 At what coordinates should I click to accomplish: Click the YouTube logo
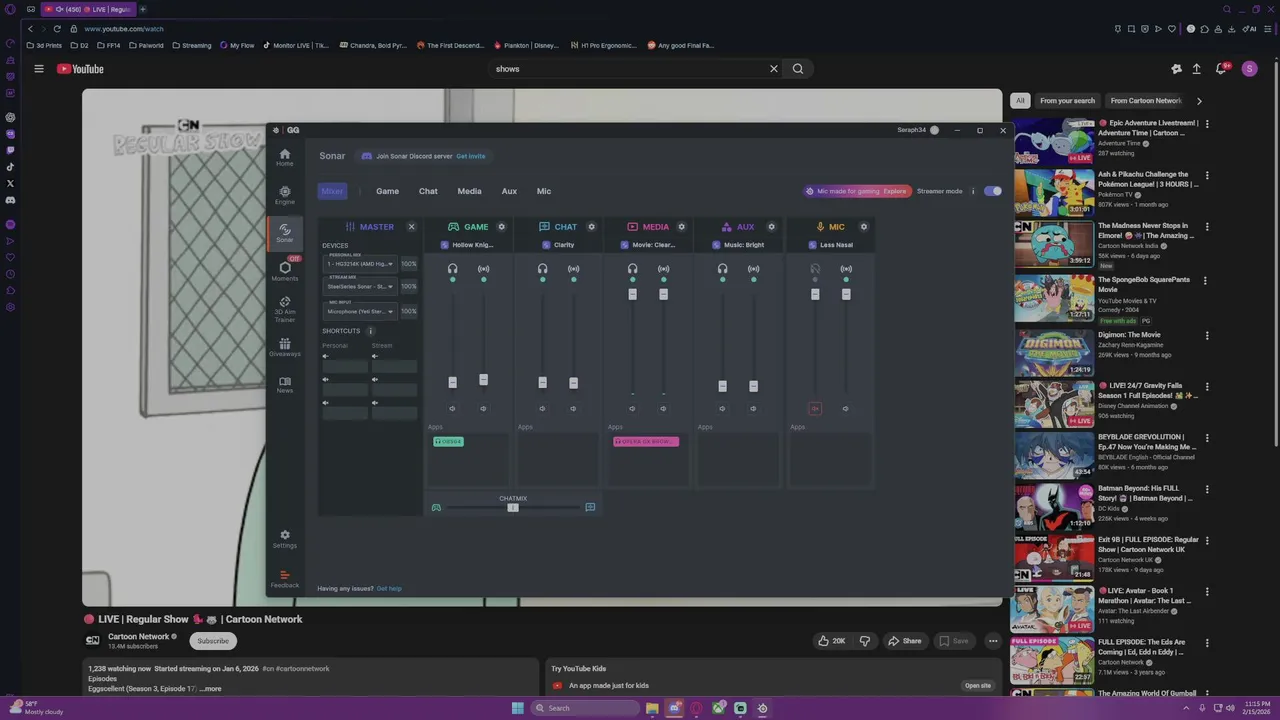(80, 69)
